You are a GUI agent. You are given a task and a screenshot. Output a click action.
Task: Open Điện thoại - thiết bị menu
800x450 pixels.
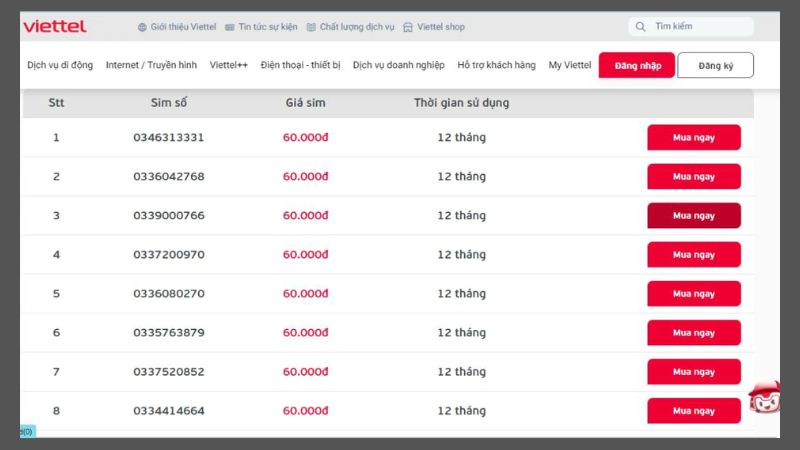(x=301, y=65)
